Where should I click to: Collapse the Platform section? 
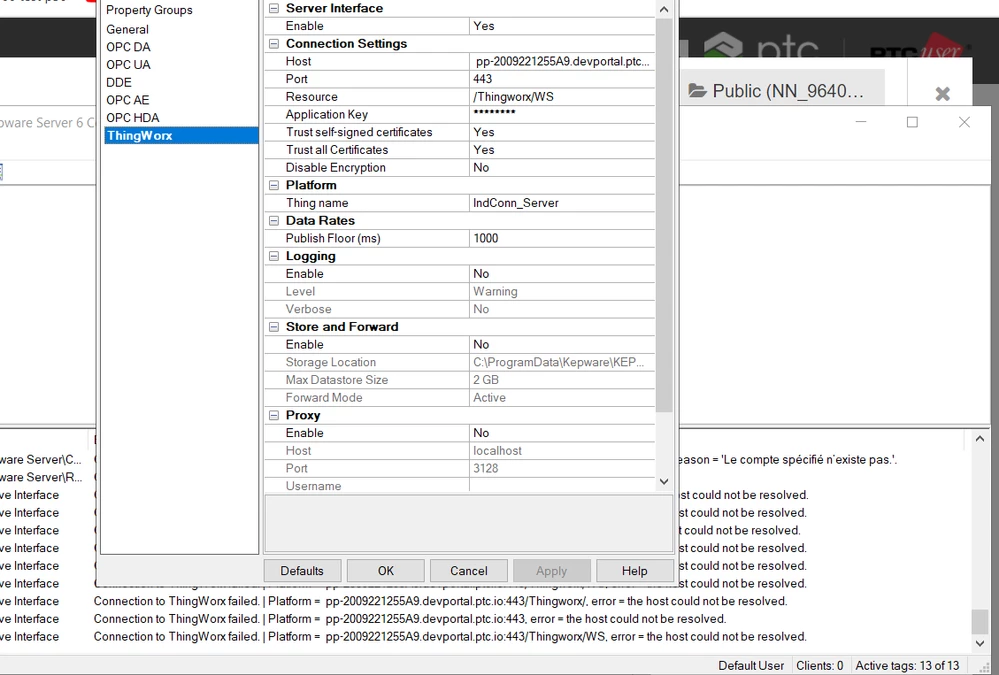click(x=274, y=185)
